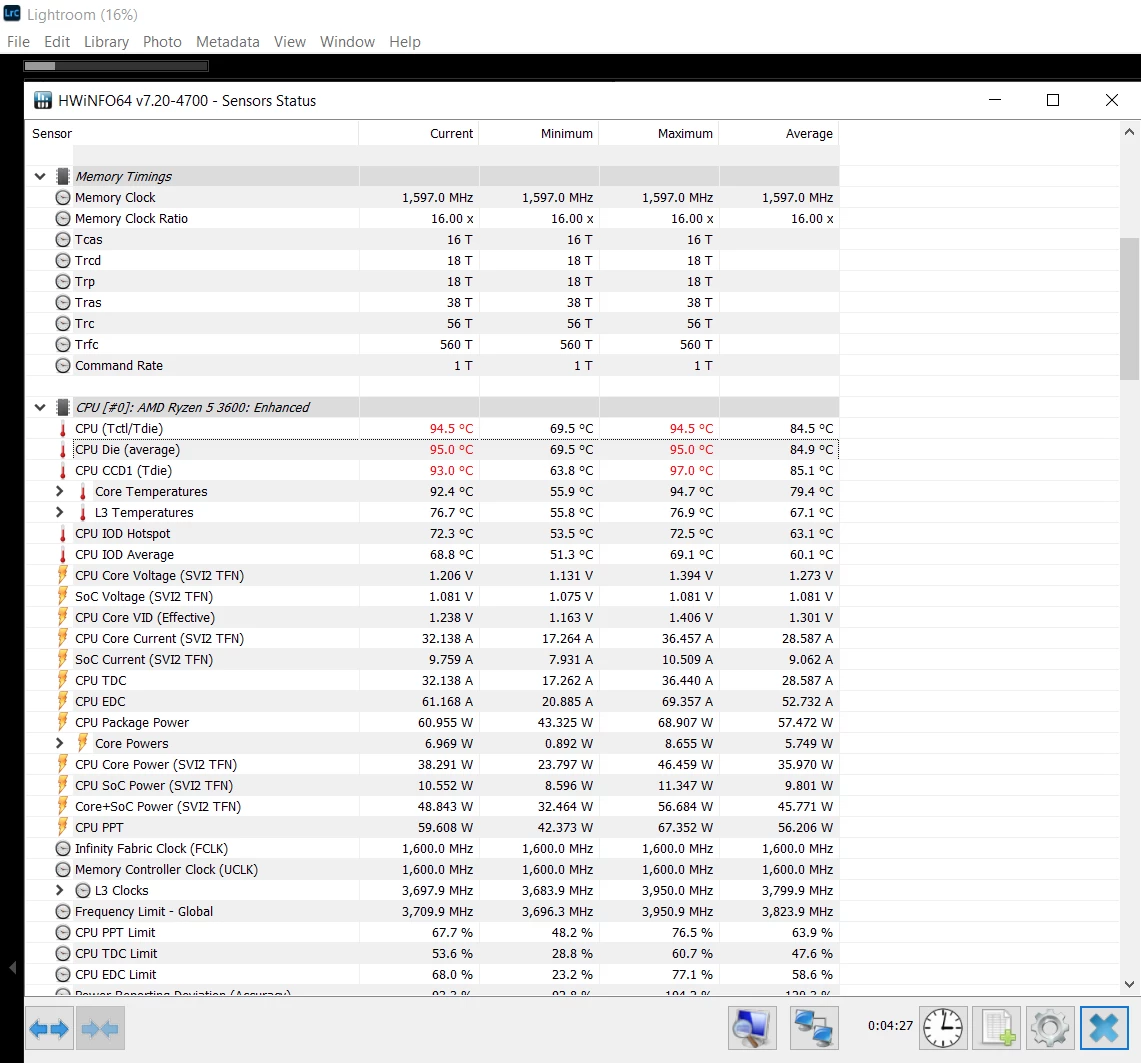Screen dimensions: 1141x1063
Task: Open sensor settings gear icon
Action: pyautogui.click(x=1050, y=1028)
